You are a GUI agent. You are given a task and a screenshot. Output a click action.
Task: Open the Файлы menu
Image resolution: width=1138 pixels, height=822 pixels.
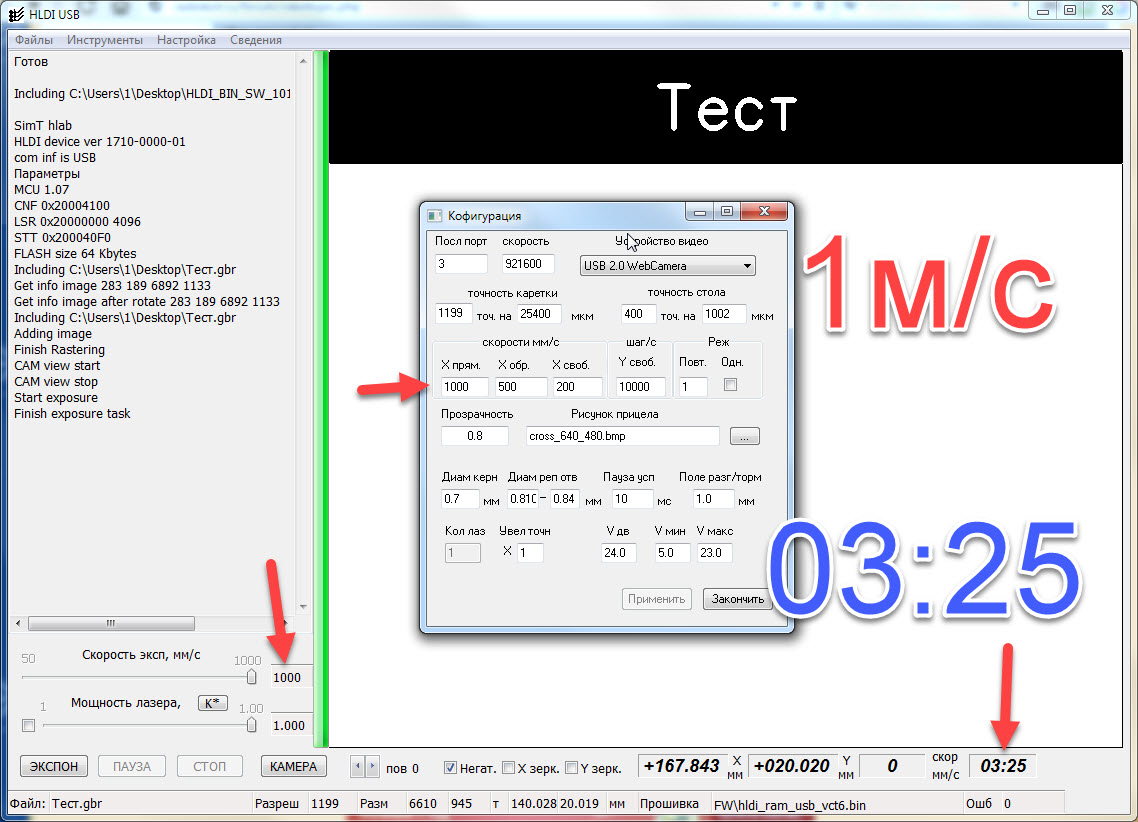click(x=33, y=40)
